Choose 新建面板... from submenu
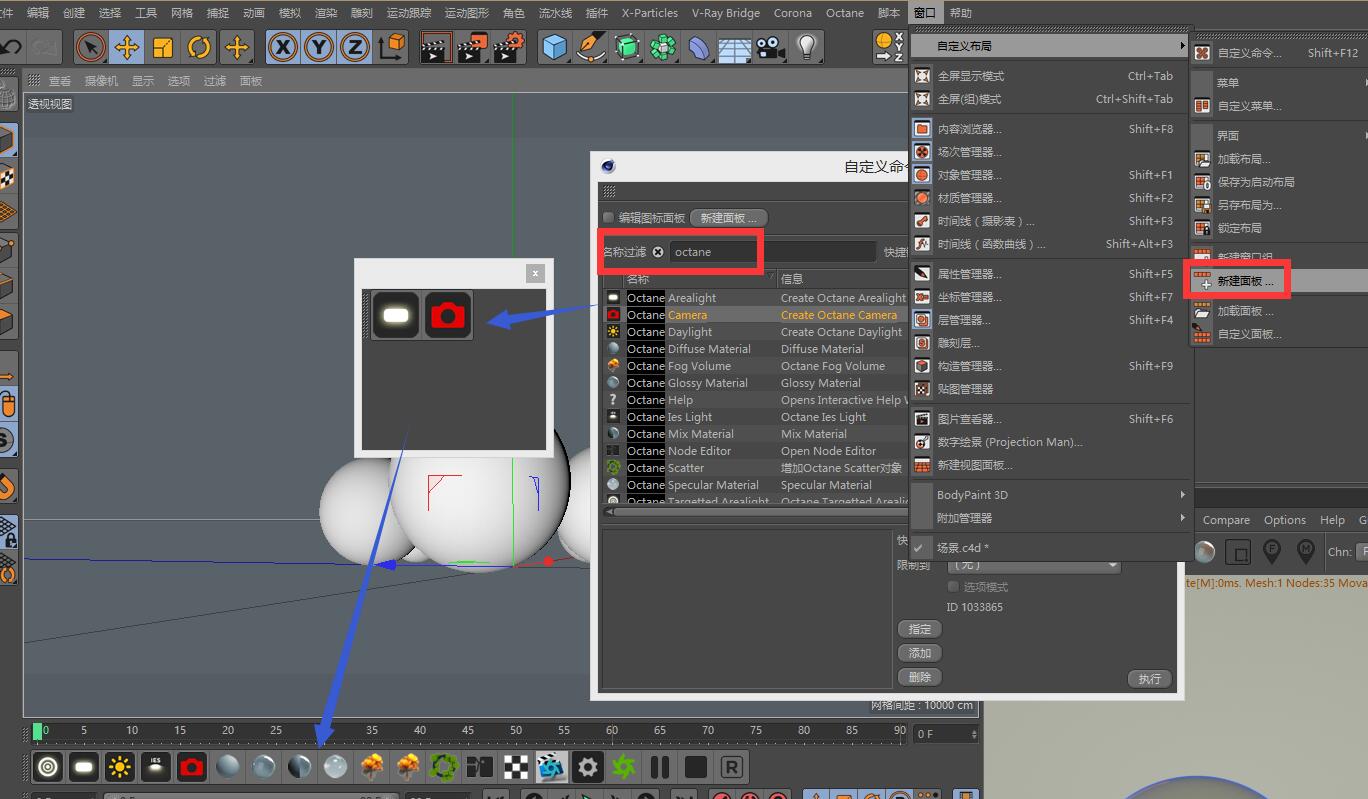 pyautogui.click(x=1245, y=282)
